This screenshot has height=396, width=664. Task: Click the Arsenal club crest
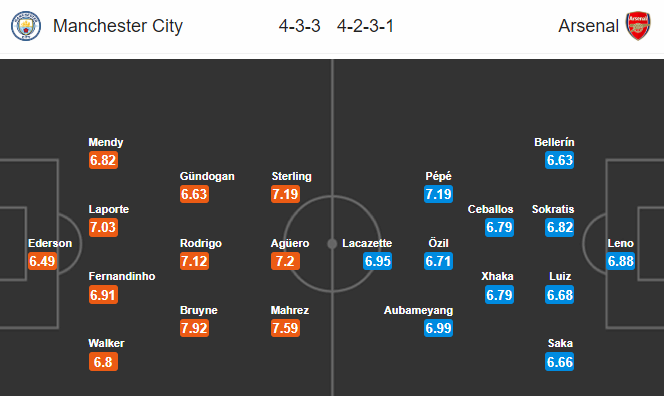pyautogui.click(x=638, y=26)
